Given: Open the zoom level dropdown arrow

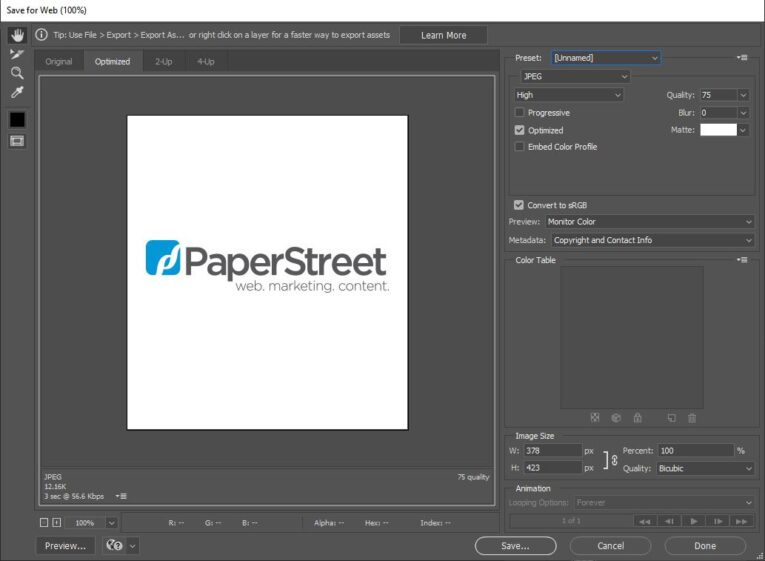Looking at the screenshot, I should 112,522.
